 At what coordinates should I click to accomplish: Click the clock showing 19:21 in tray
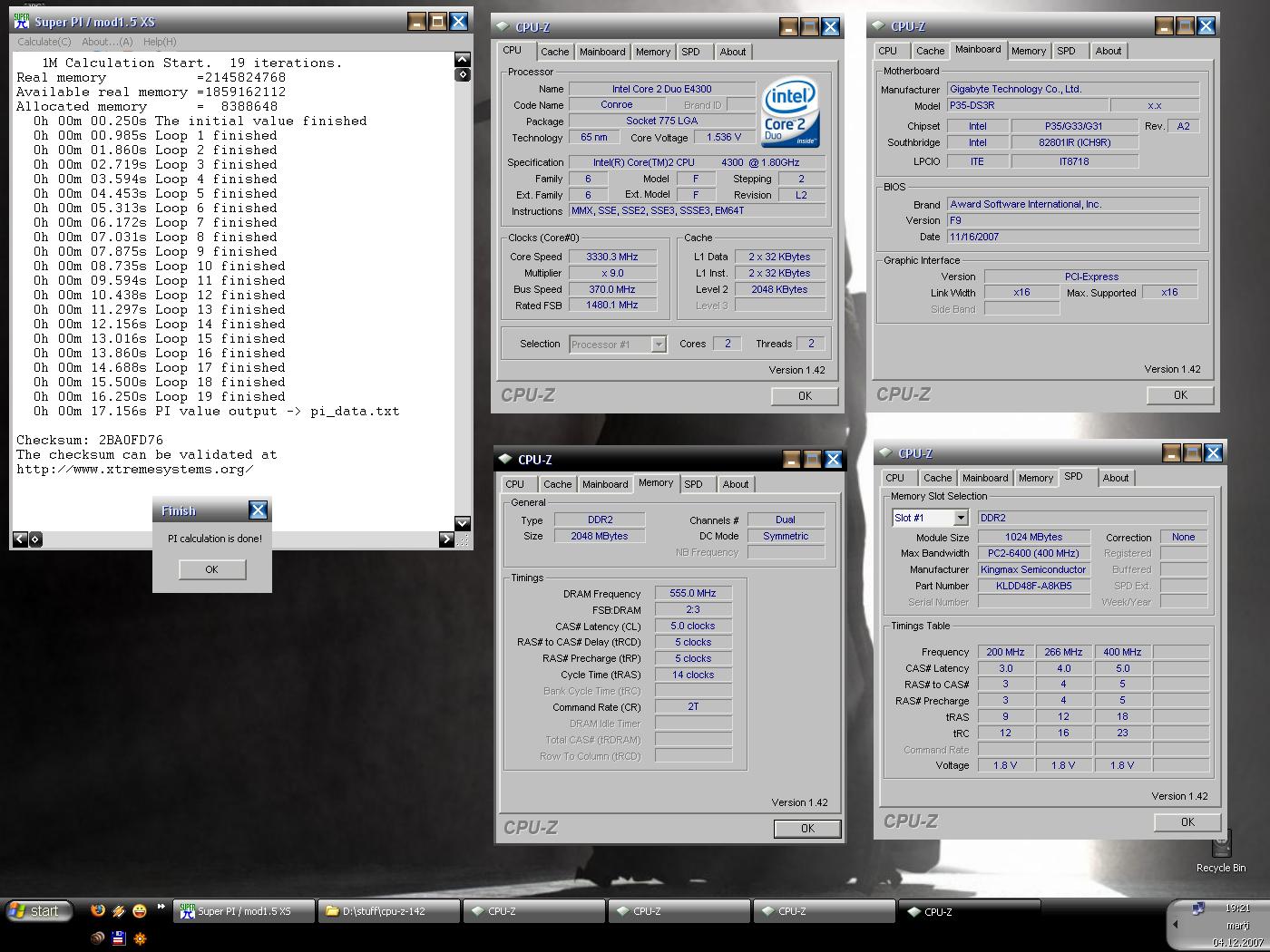[x=1237, y=908]
